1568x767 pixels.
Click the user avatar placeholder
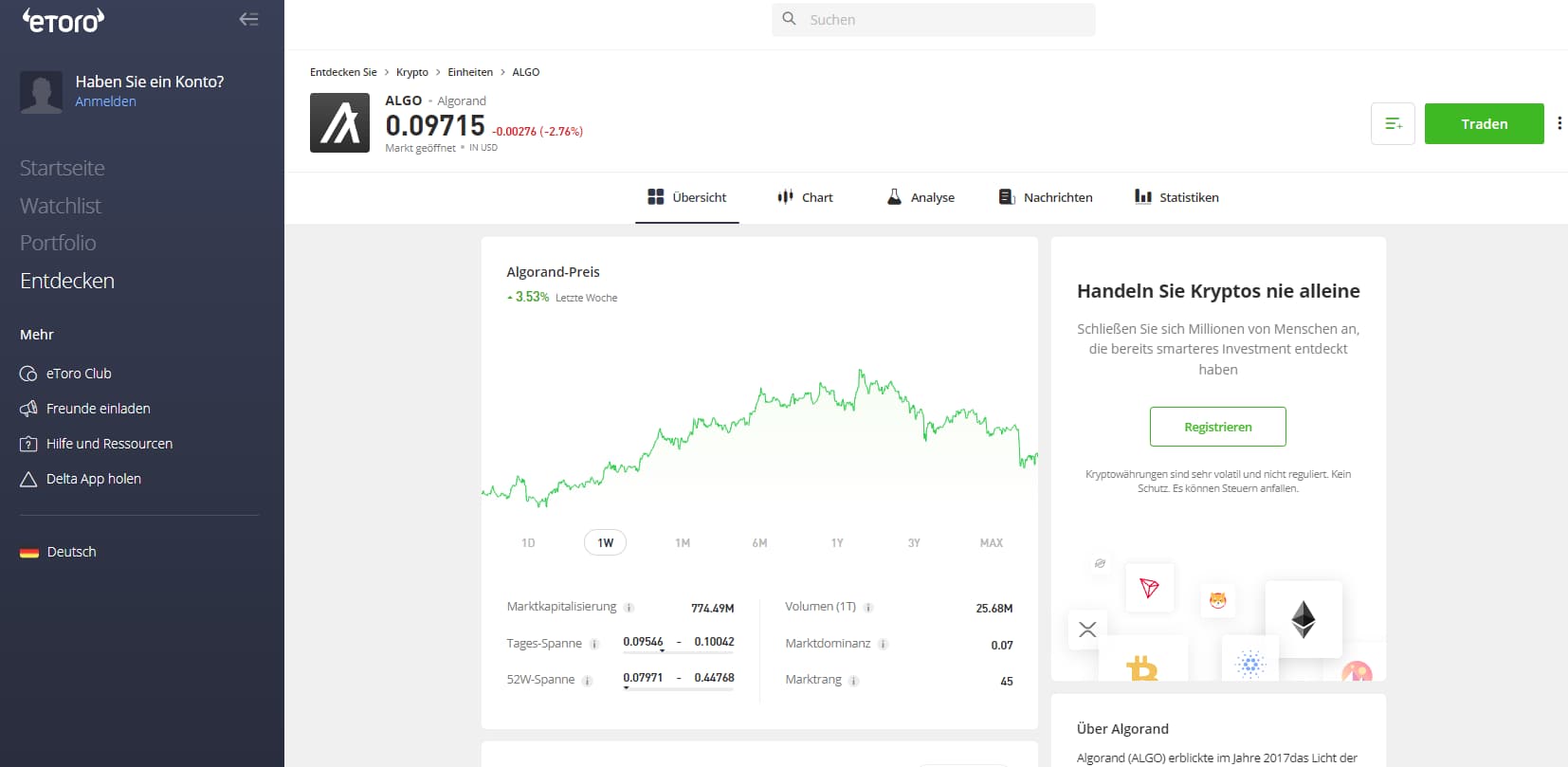(42, 92)
